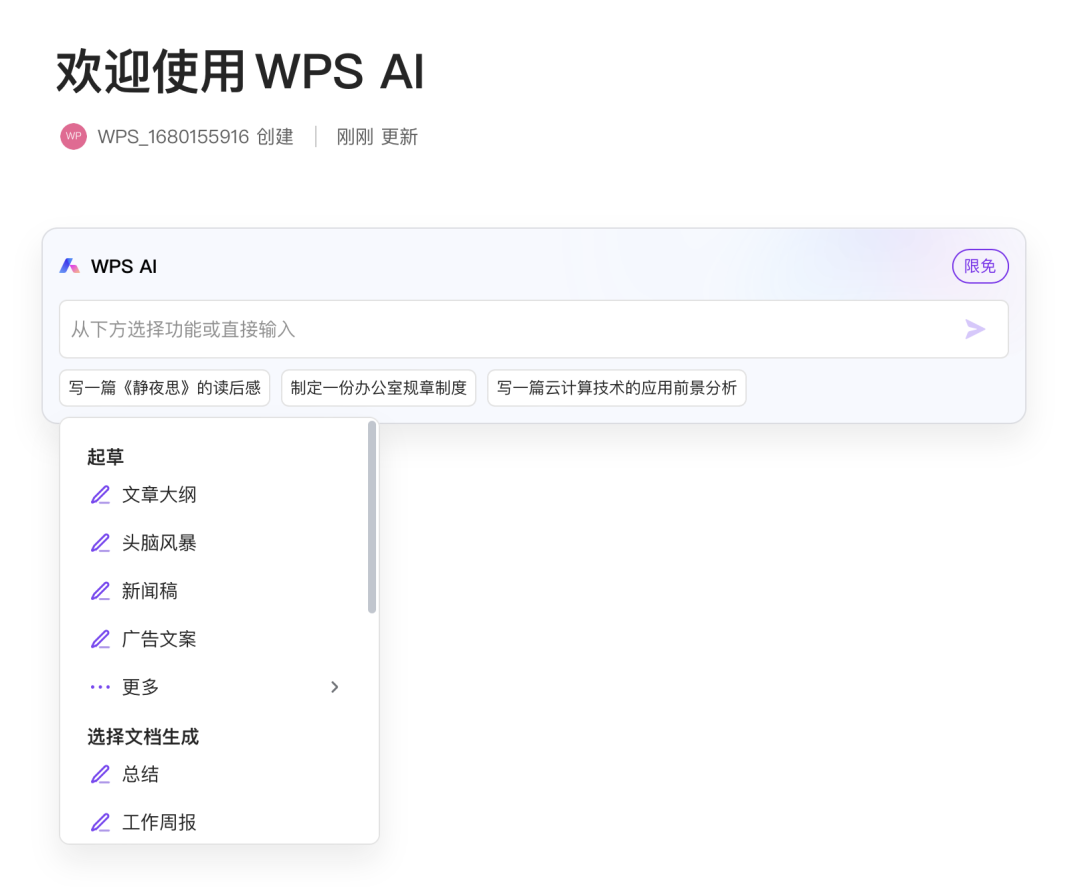Click the WPS AI logo icon
The image size is (1080, 887).
point(70,266)
